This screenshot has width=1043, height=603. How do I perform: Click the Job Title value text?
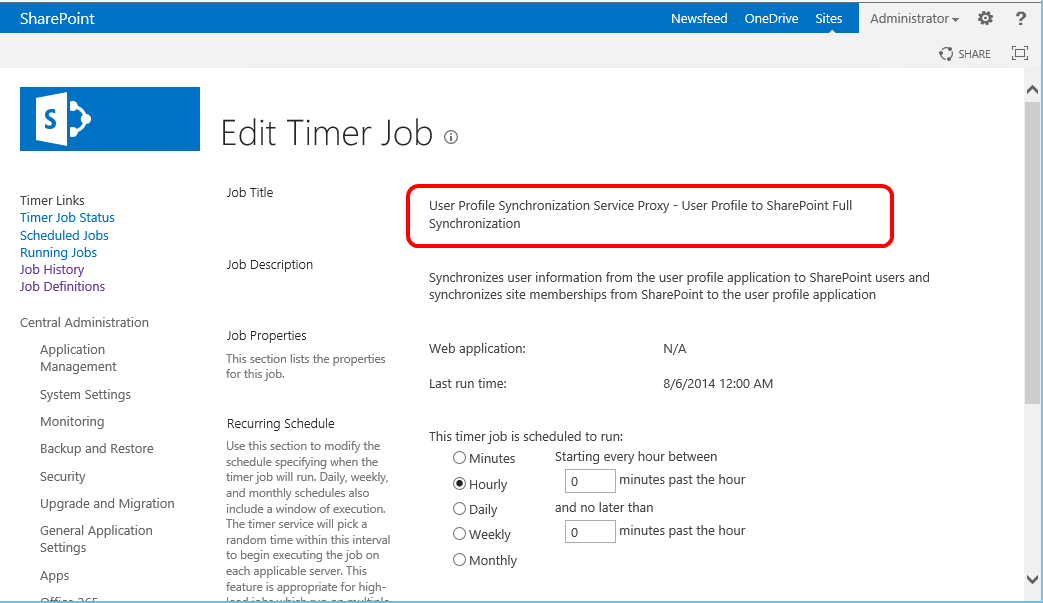tap(640, 215)
